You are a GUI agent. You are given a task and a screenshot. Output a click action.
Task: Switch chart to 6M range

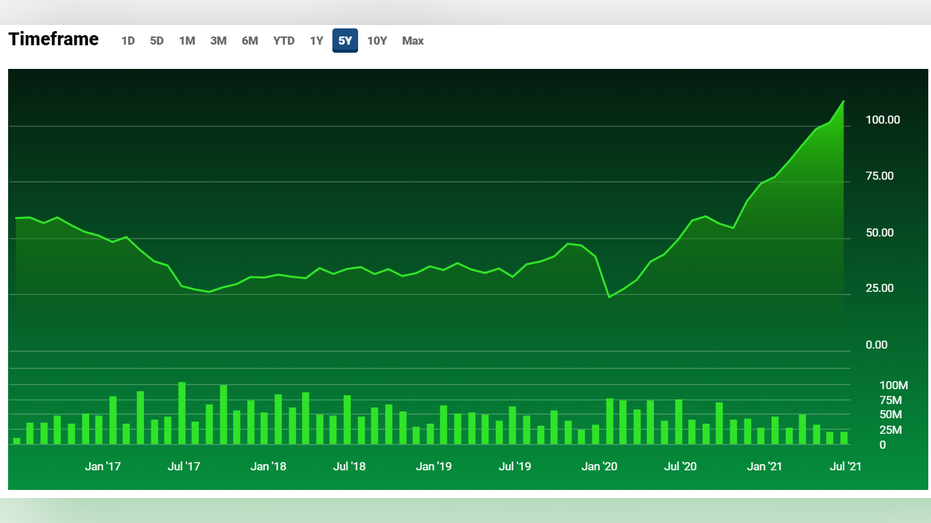(x=250, y=41)
